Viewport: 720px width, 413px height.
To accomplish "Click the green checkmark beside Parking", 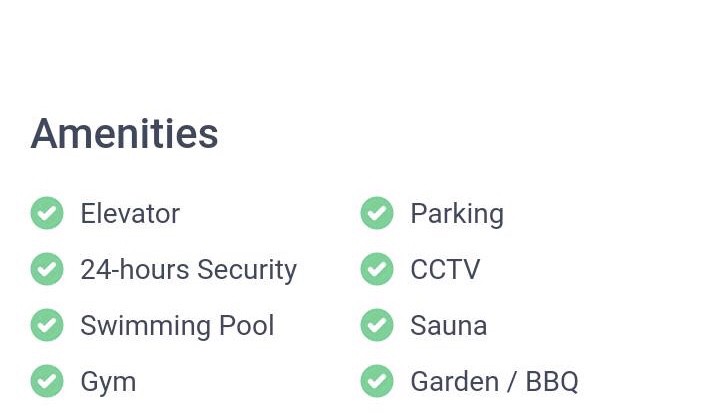I will pos(377,213).
